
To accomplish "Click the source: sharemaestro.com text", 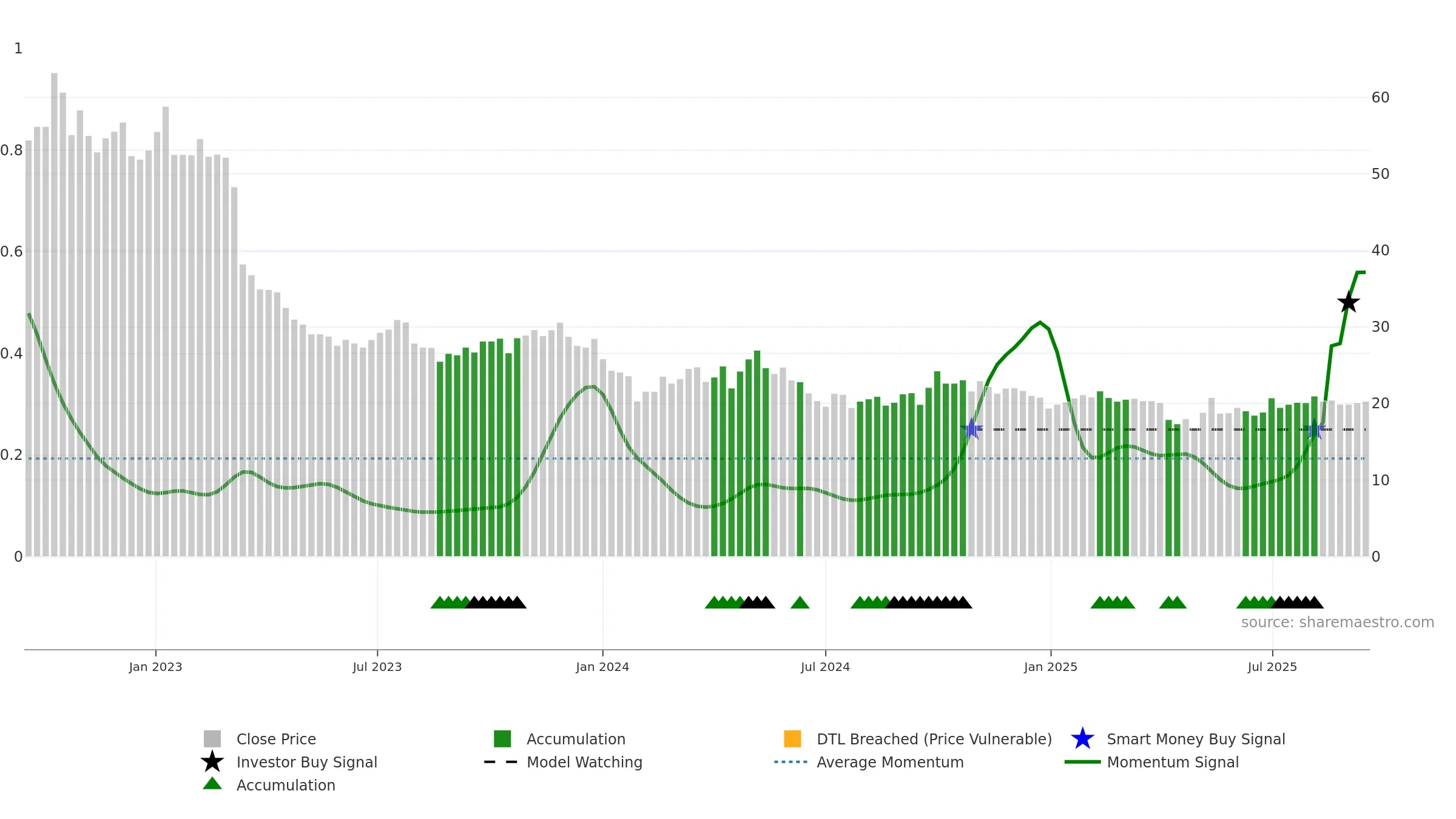I will click(x=1338, y=622).
